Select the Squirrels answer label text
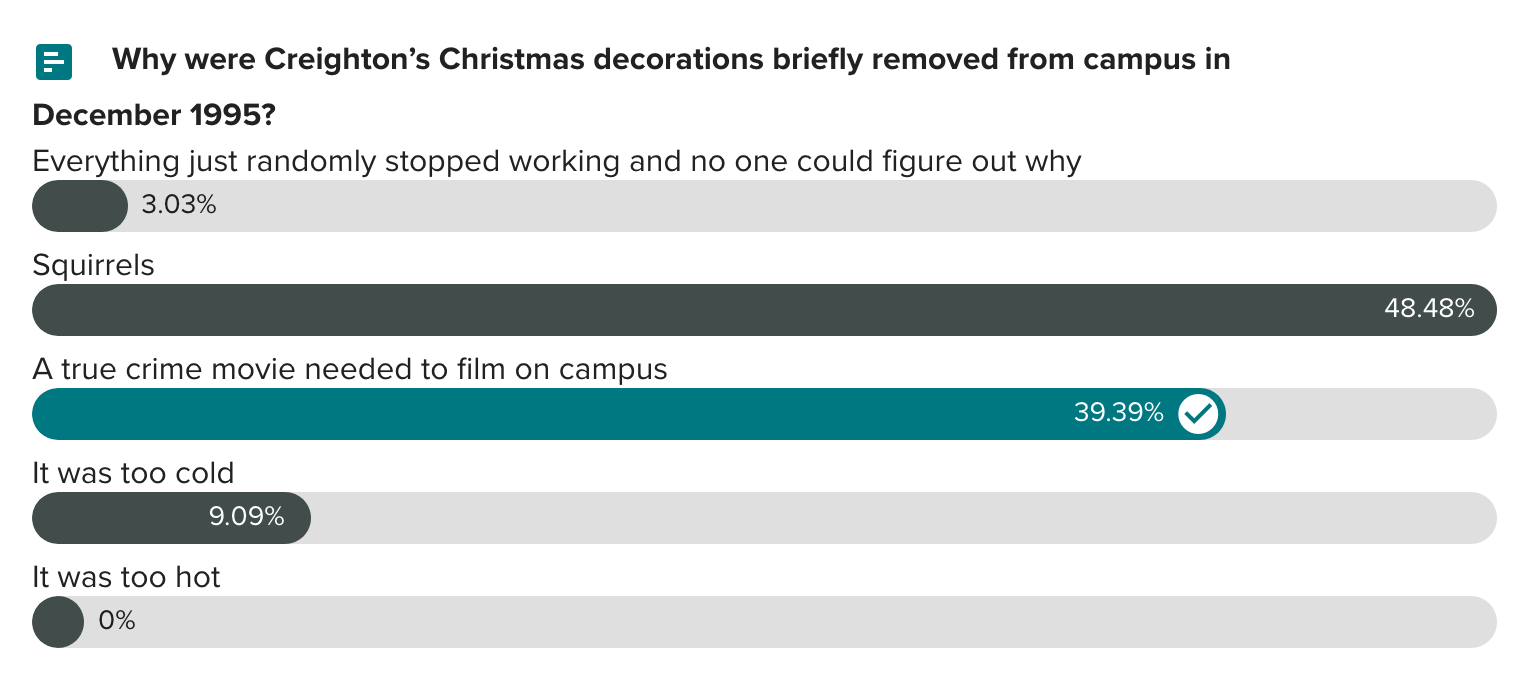The width and height of the screenshot is (1529, 688). [93, 265]
